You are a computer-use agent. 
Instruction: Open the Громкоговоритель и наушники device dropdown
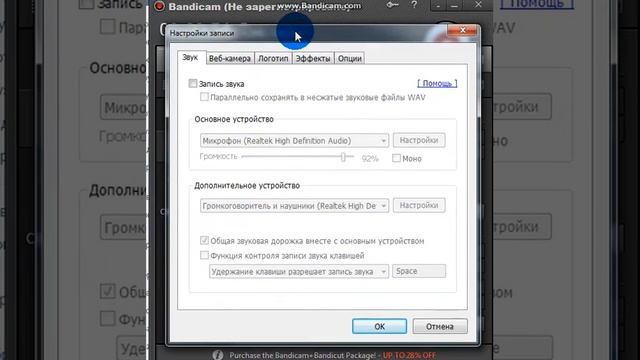[x=294, y=206]
